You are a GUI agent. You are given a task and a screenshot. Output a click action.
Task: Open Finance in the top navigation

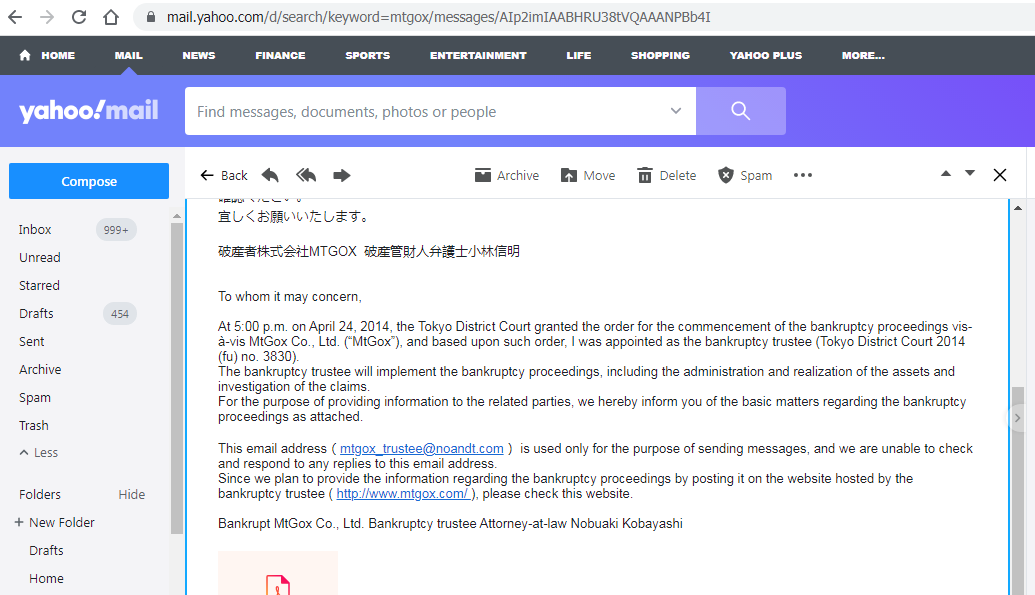280,55
